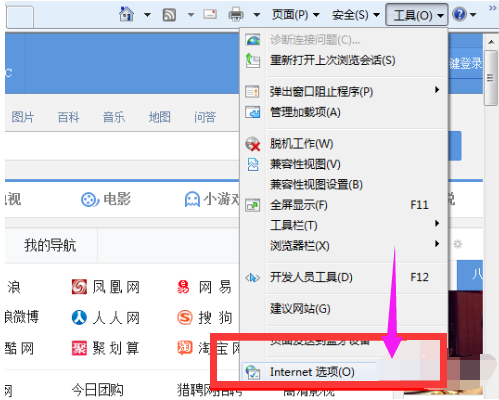Select 管理加载项(A) menu item
This screenshot has height=400, width=499.
click(x=343, y=112)
